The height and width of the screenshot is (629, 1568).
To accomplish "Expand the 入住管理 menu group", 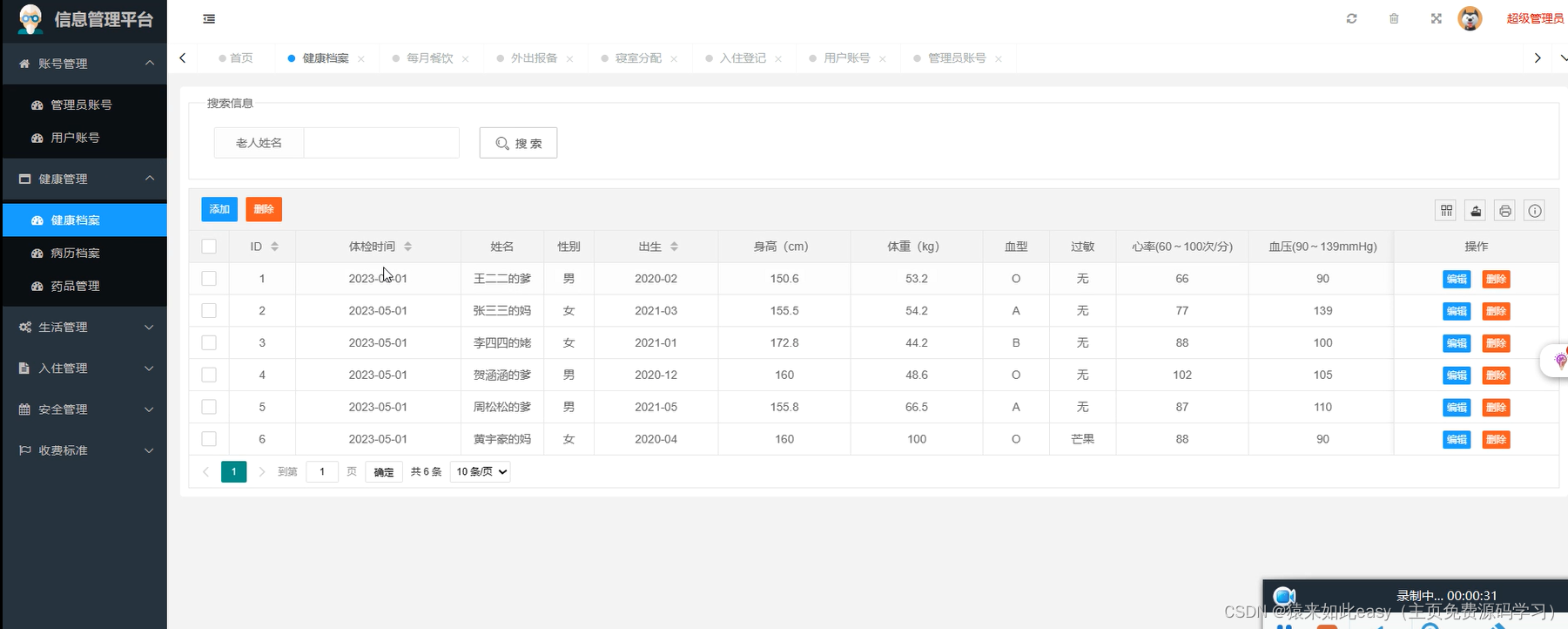I will pos(84,368).
